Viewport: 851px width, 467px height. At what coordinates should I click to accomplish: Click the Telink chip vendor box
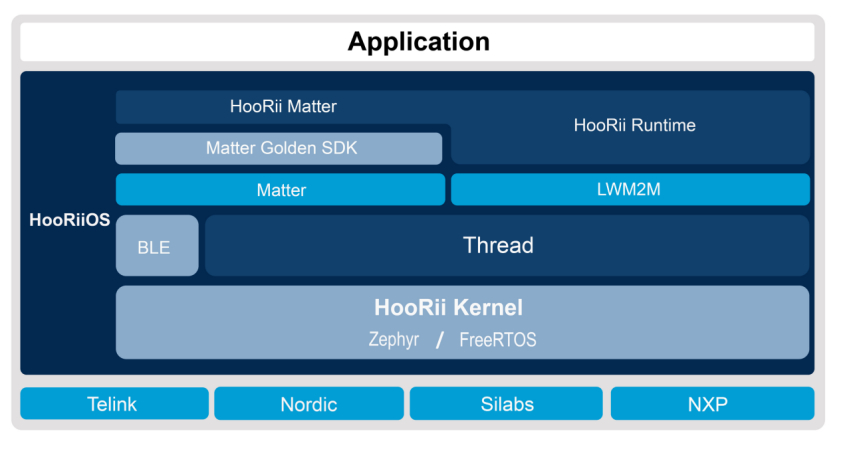click(114, 404)
